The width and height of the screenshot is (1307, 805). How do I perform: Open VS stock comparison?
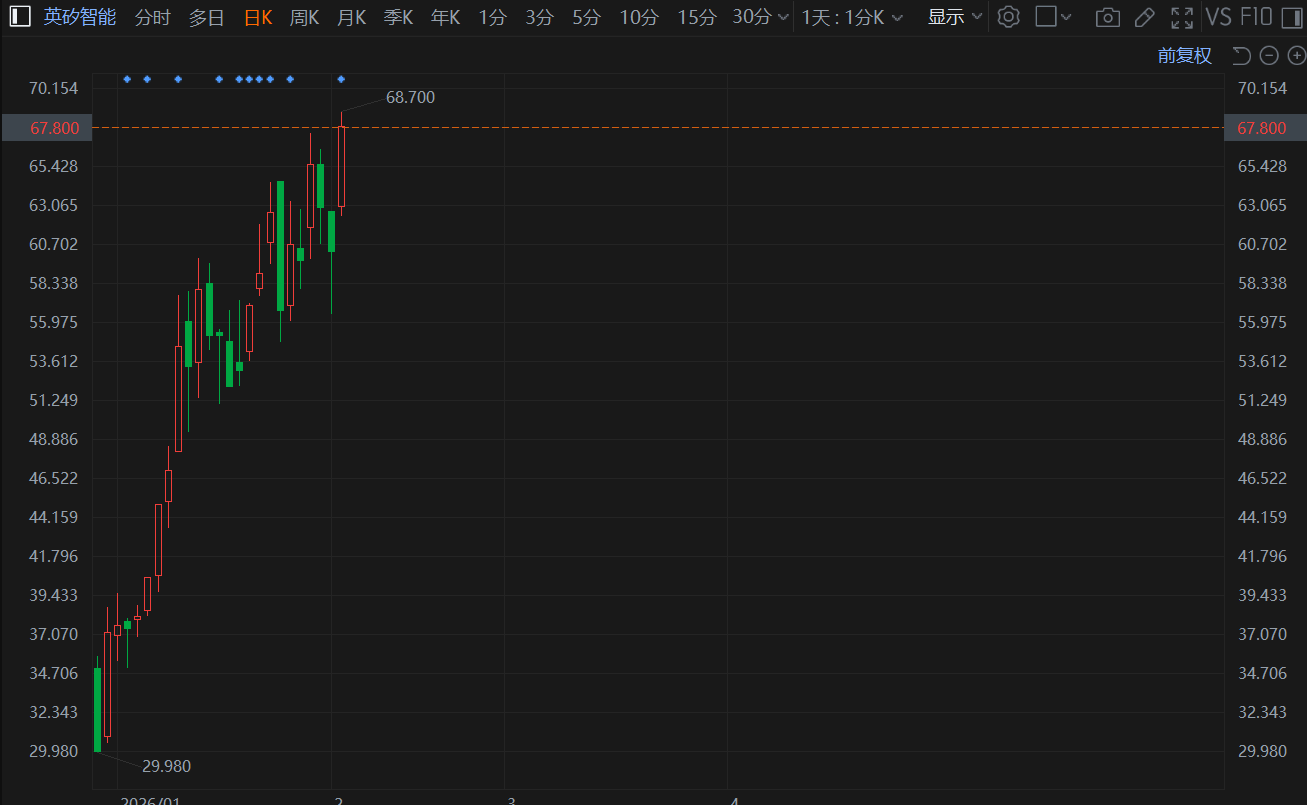click(x=1218, y=17)
